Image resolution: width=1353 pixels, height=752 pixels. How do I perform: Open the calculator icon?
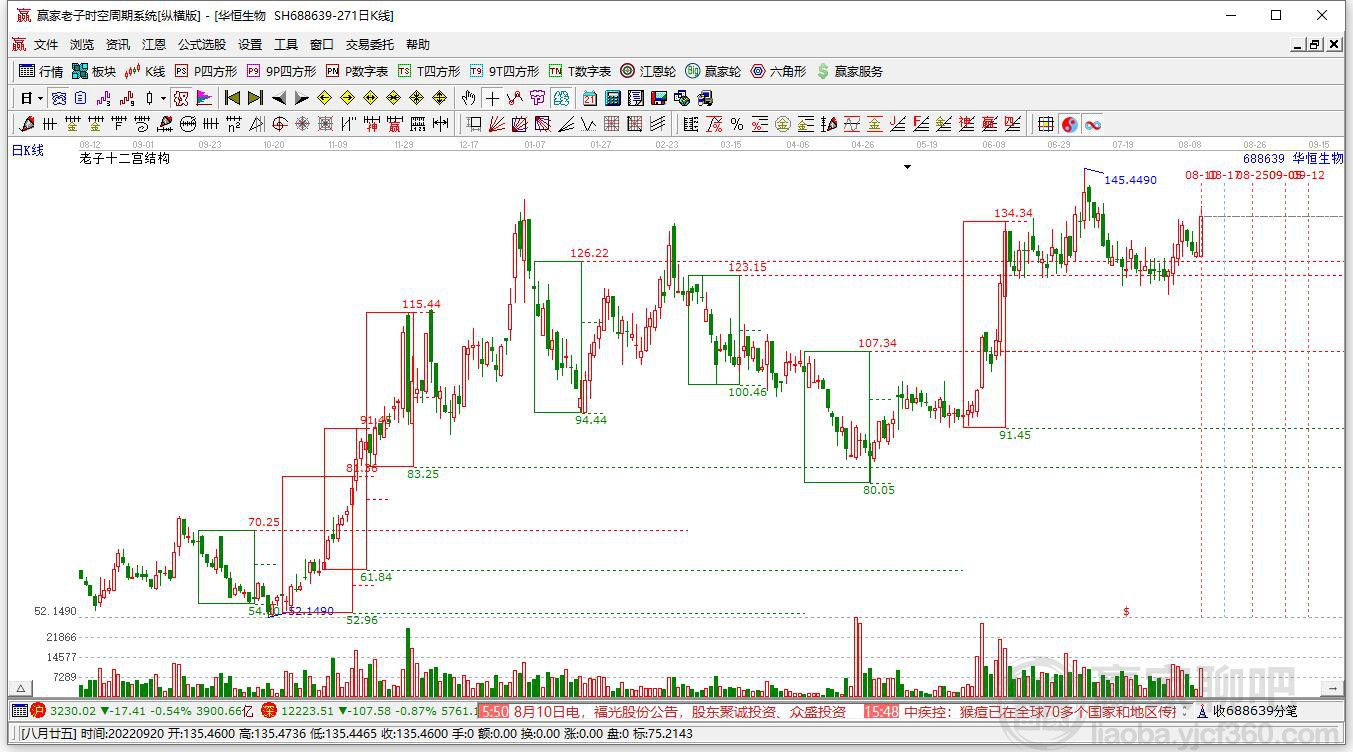pyautogui.click(x=613, y=98)
